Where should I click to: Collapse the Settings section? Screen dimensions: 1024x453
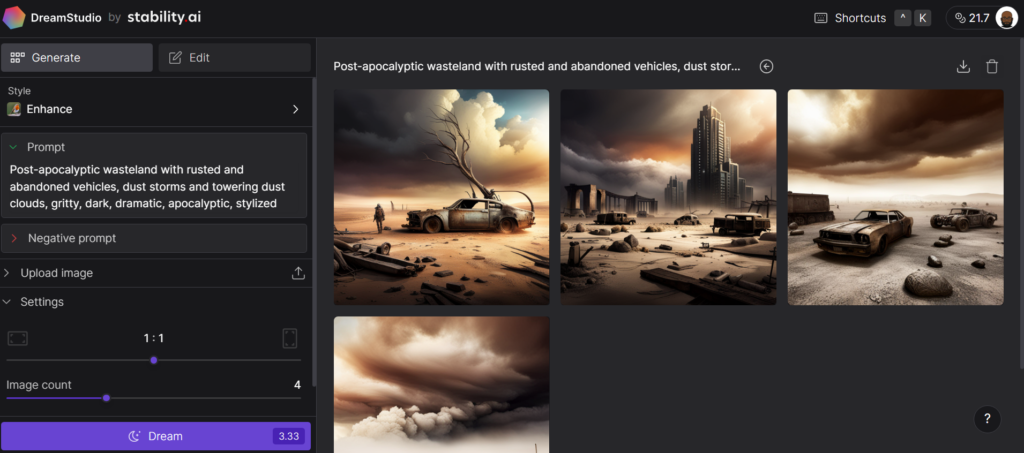(8, 302)
